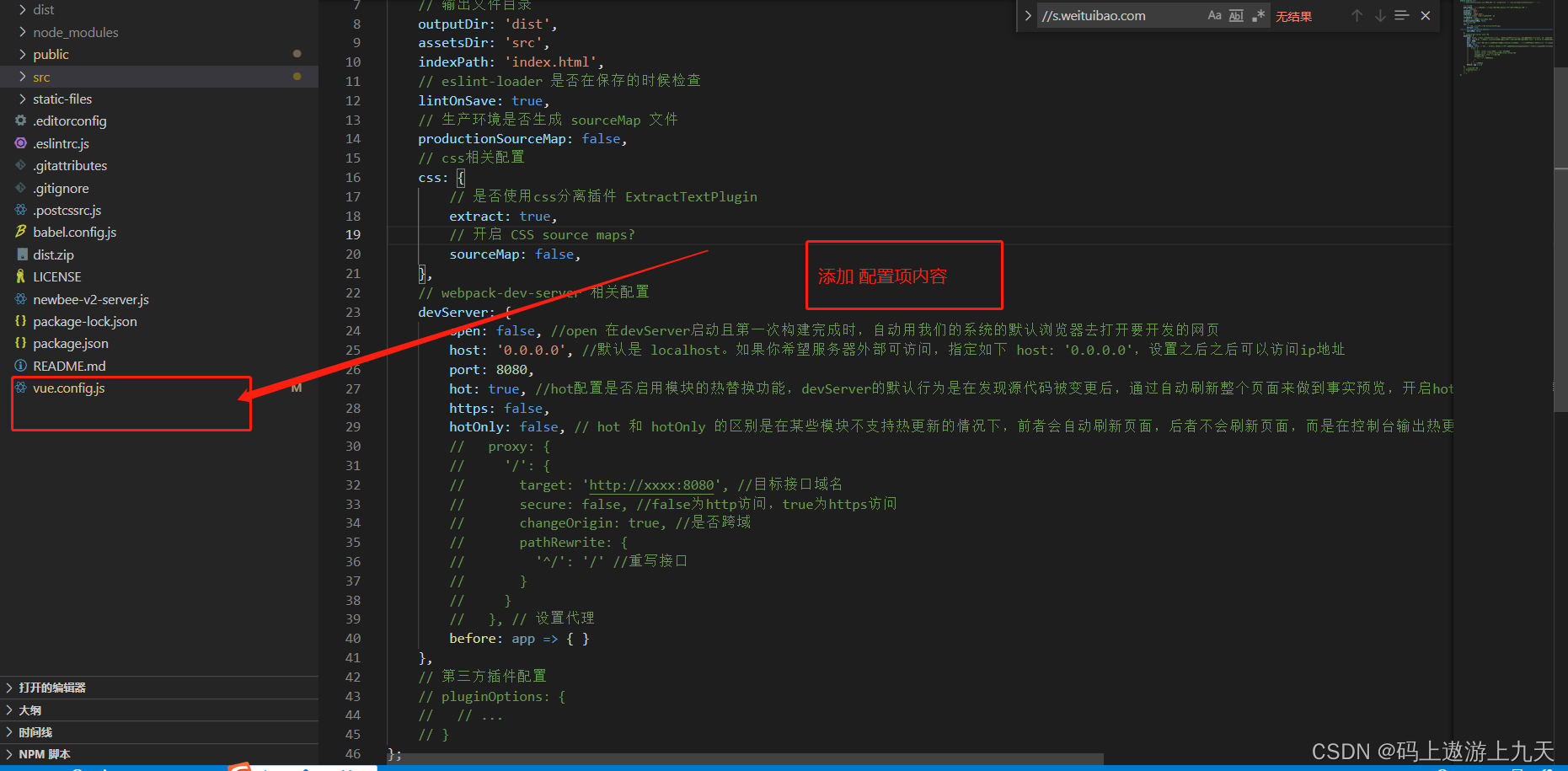Image resolution: width=1568 pixels, height=771 pixels.
Task: Click the gear icon beside .editorconfig
Action: pos(21,120)
